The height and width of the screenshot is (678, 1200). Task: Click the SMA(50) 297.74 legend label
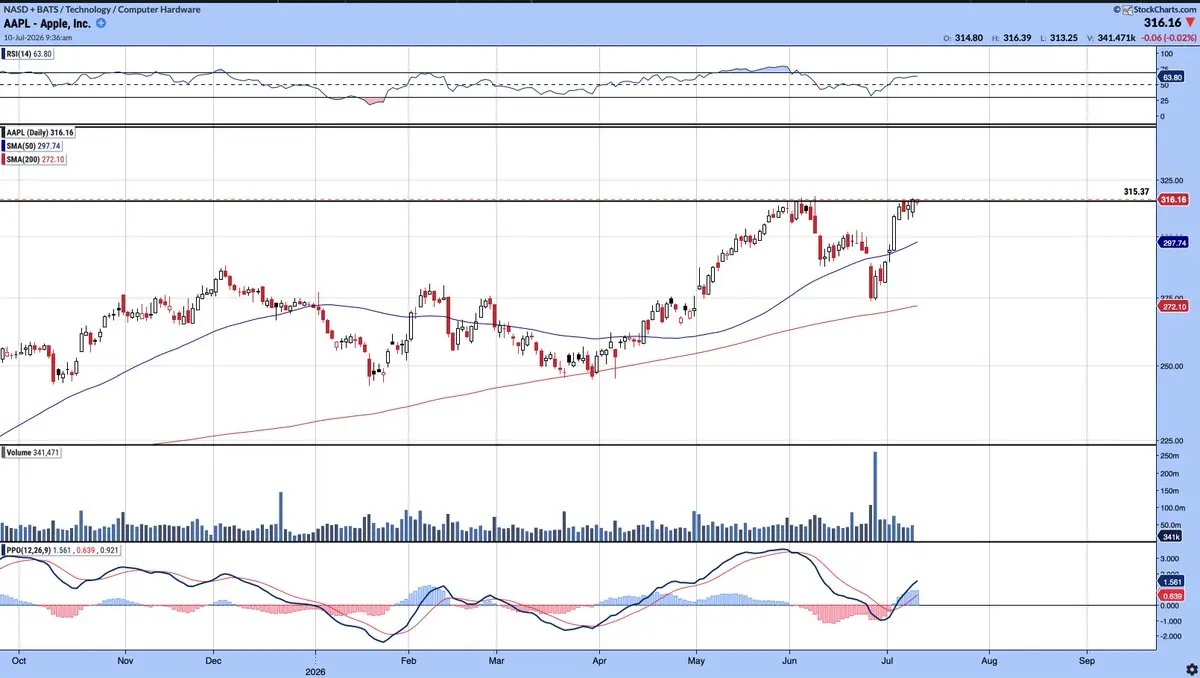pyautogui.click(x=33, y=145)
